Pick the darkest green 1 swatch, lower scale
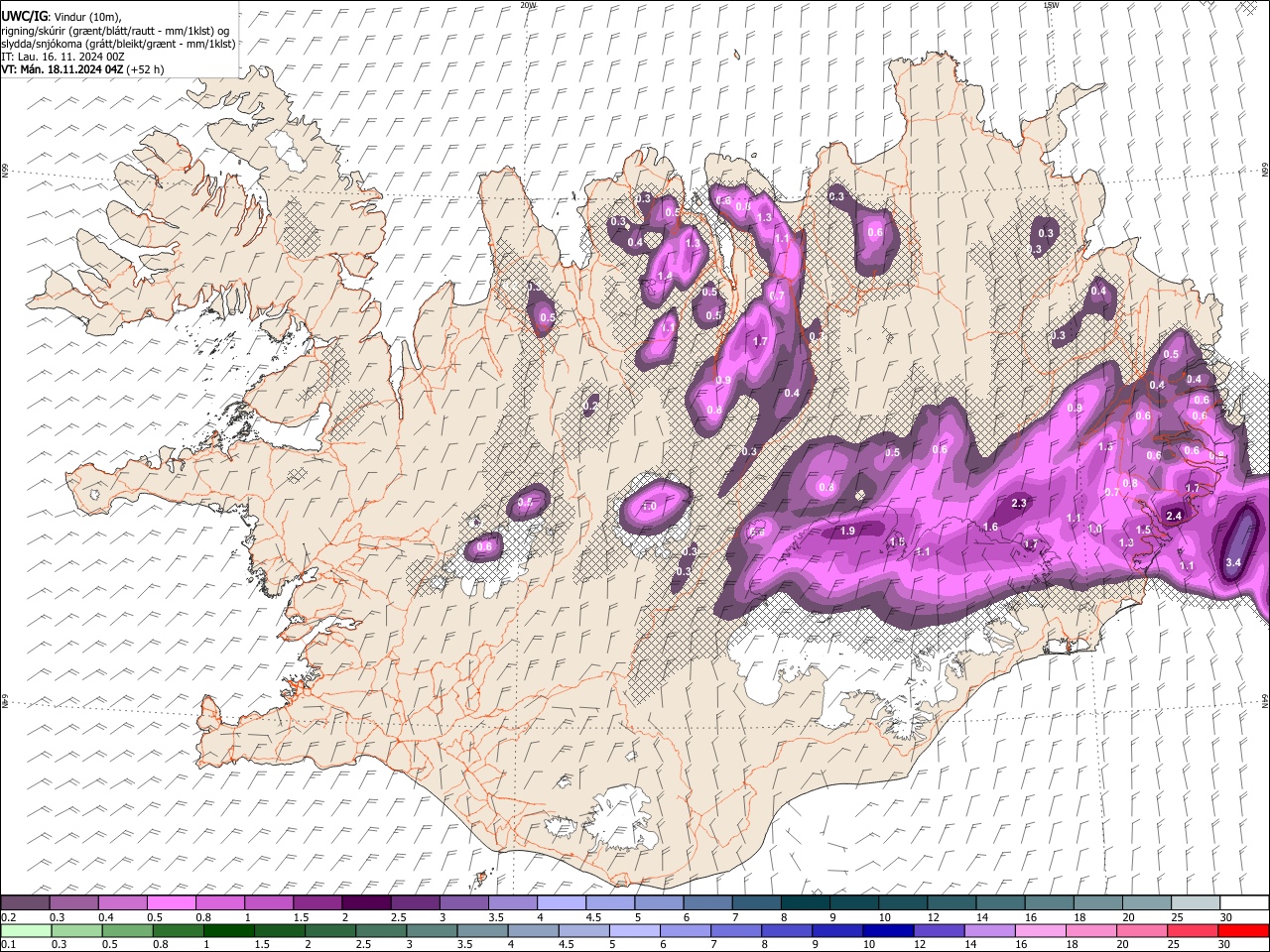This screenshot has width=1270, height=952. pos(229,930)
